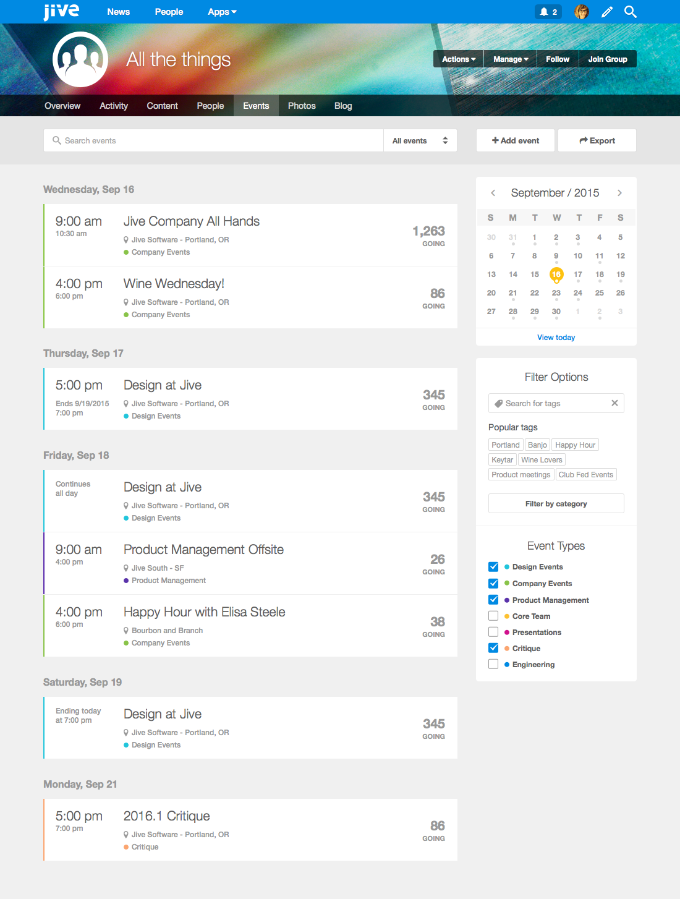This screenshot has width=680, height=899.
Task: Toggle Design Events checkbox
Action: (493, 566)
